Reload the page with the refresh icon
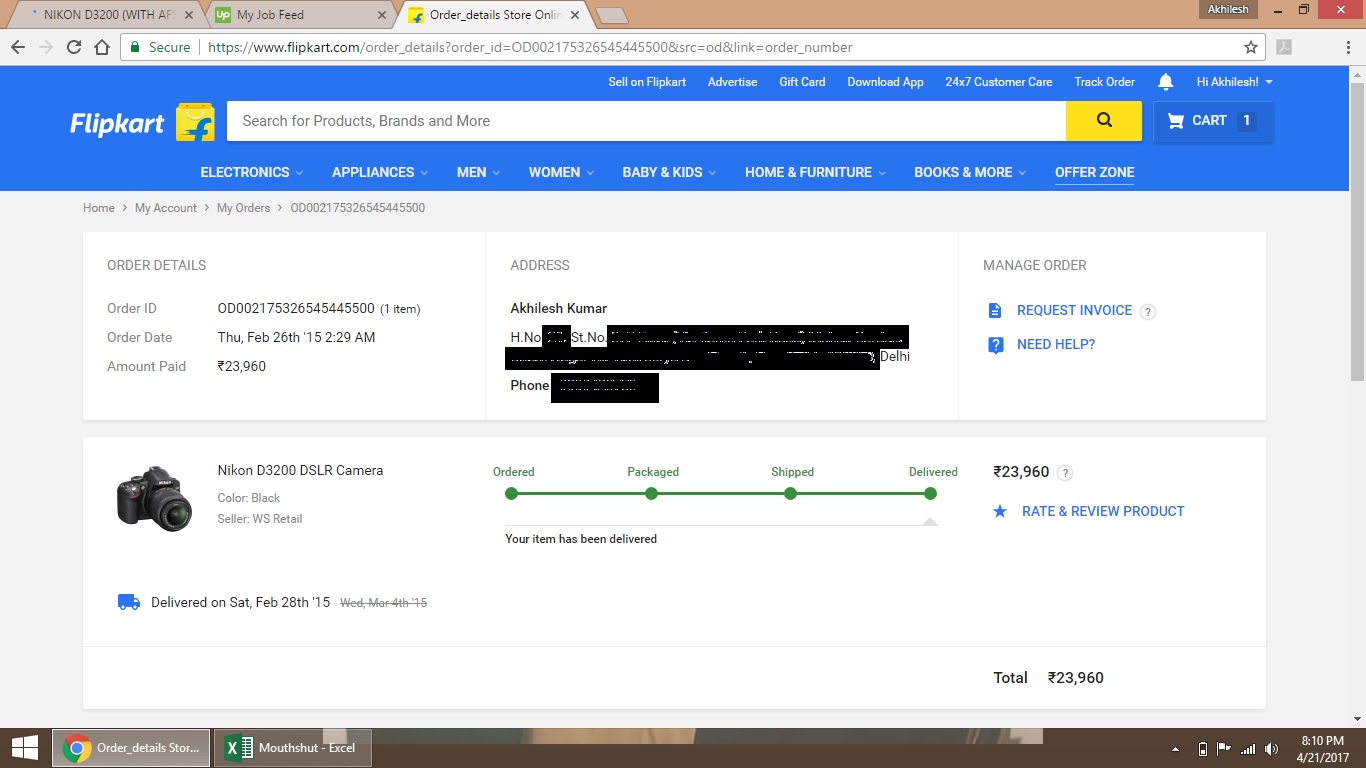 pyautogui.click(x=74, y=47)
